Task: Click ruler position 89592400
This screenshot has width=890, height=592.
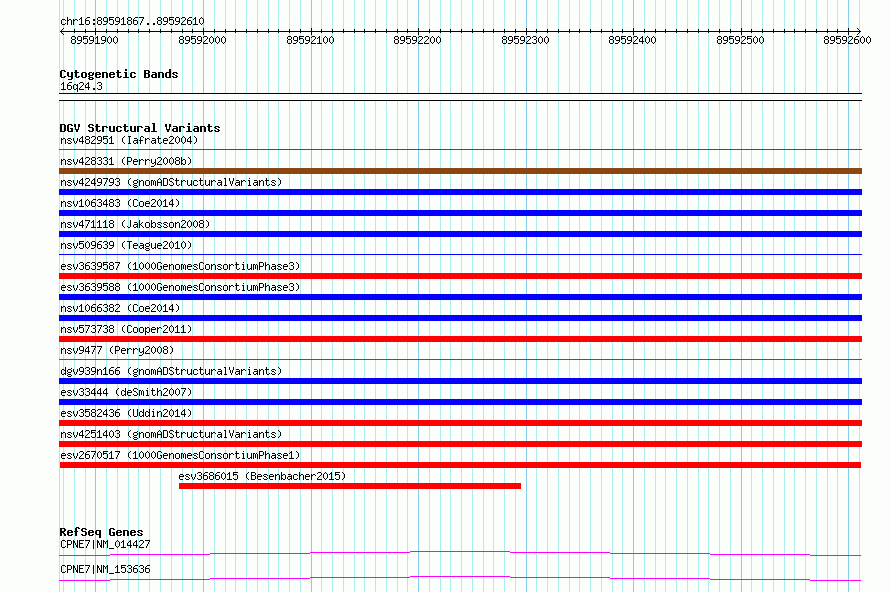Action: click(632, 40)
